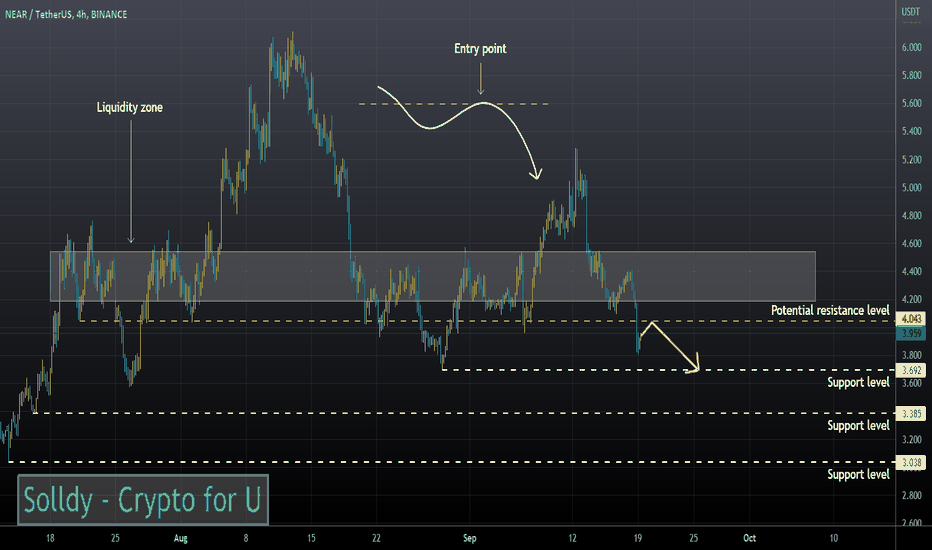Image resolution: width=932 pixels, height=550 pixels.
Task: Click the Sep label on the time axis
Action: pyautogui.click(x=470, y=539)
